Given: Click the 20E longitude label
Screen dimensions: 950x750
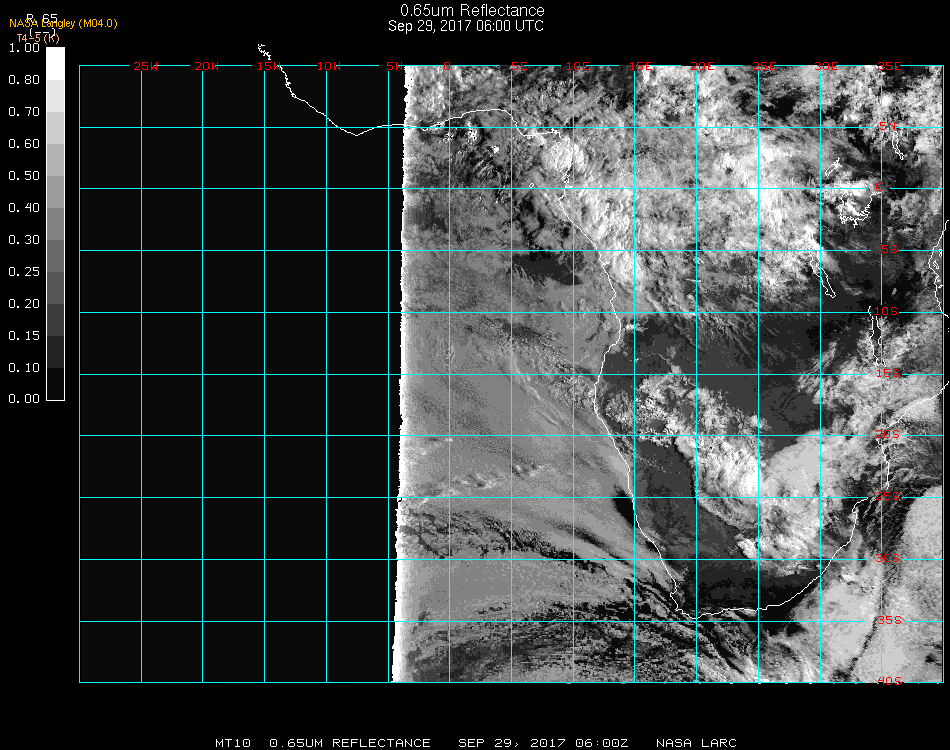Looking at the screenshot, I should 703,66.
